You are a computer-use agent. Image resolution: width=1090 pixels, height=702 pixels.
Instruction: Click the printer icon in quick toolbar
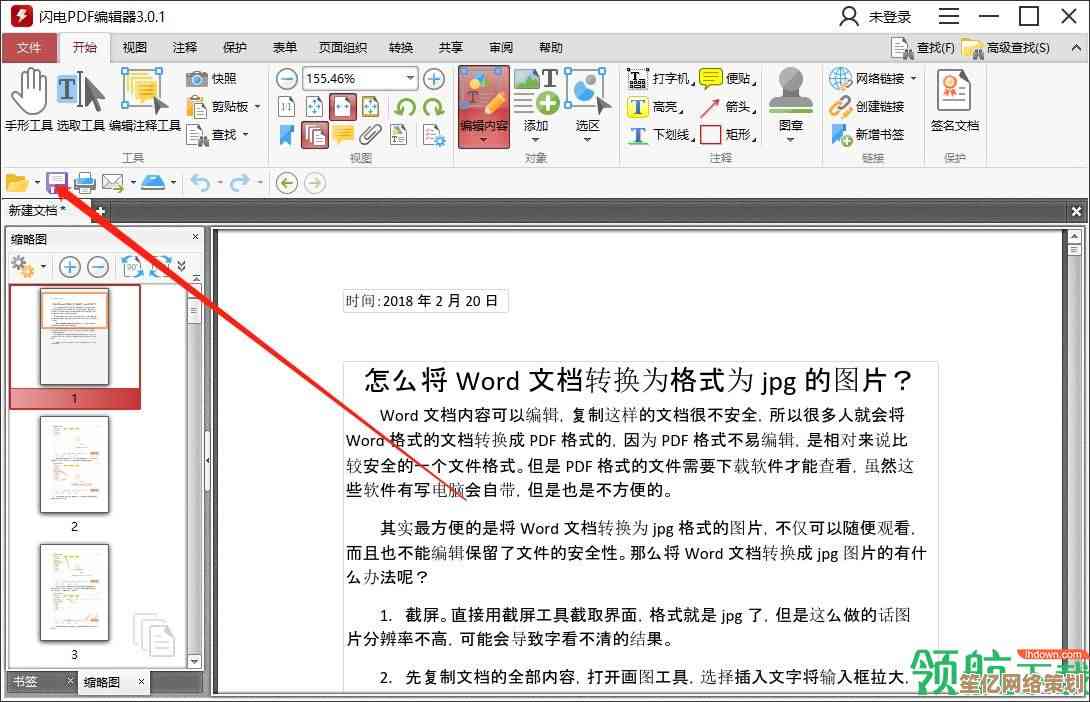tap(85, 182)
